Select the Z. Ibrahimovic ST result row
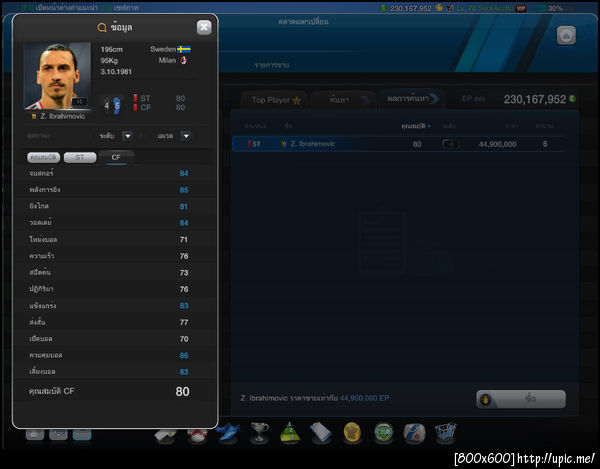The image size is (600, 469). 398,144
